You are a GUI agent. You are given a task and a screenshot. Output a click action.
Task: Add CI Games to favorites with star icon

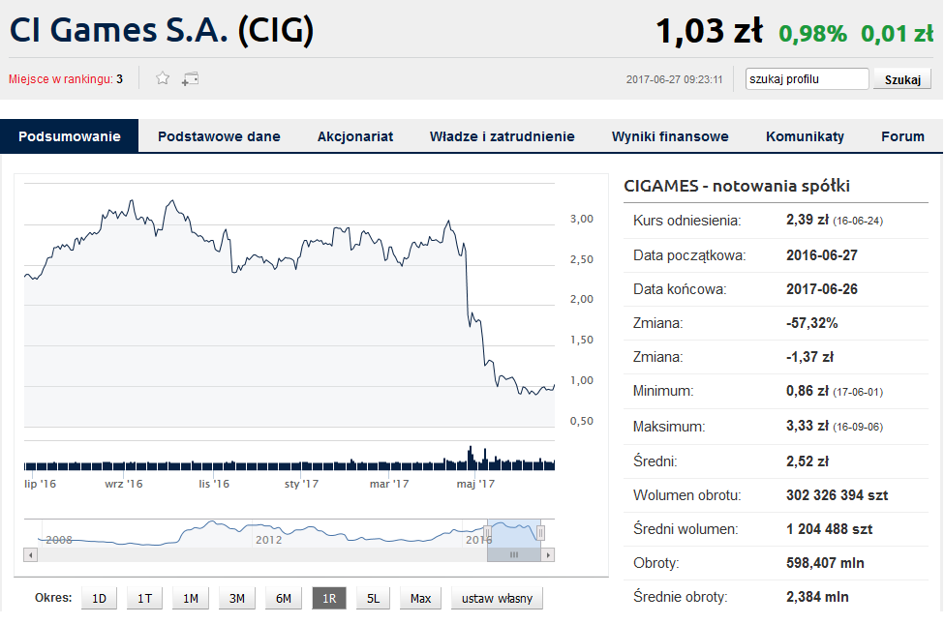[163, 78]
